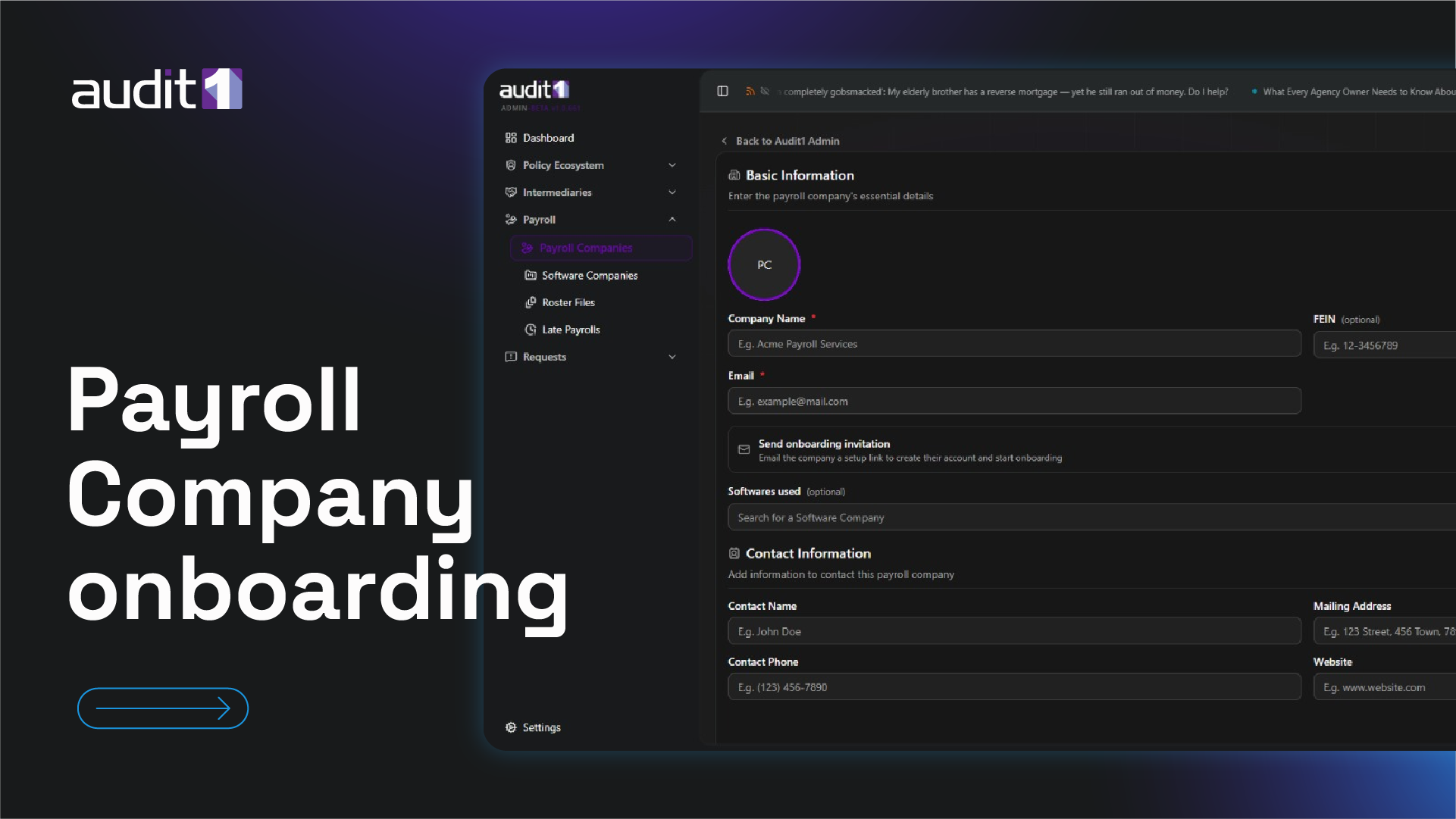Open the 'What Every Agency Owner Needs' headline
The height and width of the screenshot is (819, 1456).
pyautogui.click(x=1358, y=91)
